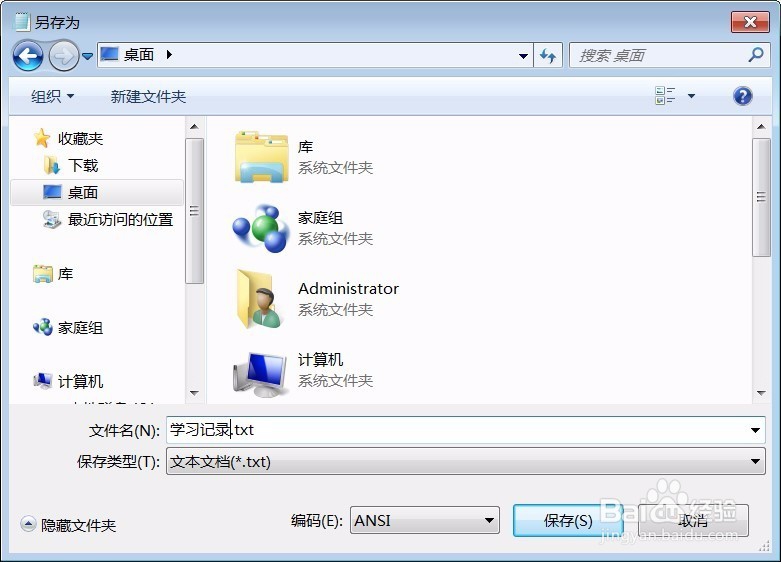Toggle 隐藏文件夹 collapse button

[28, 524]
